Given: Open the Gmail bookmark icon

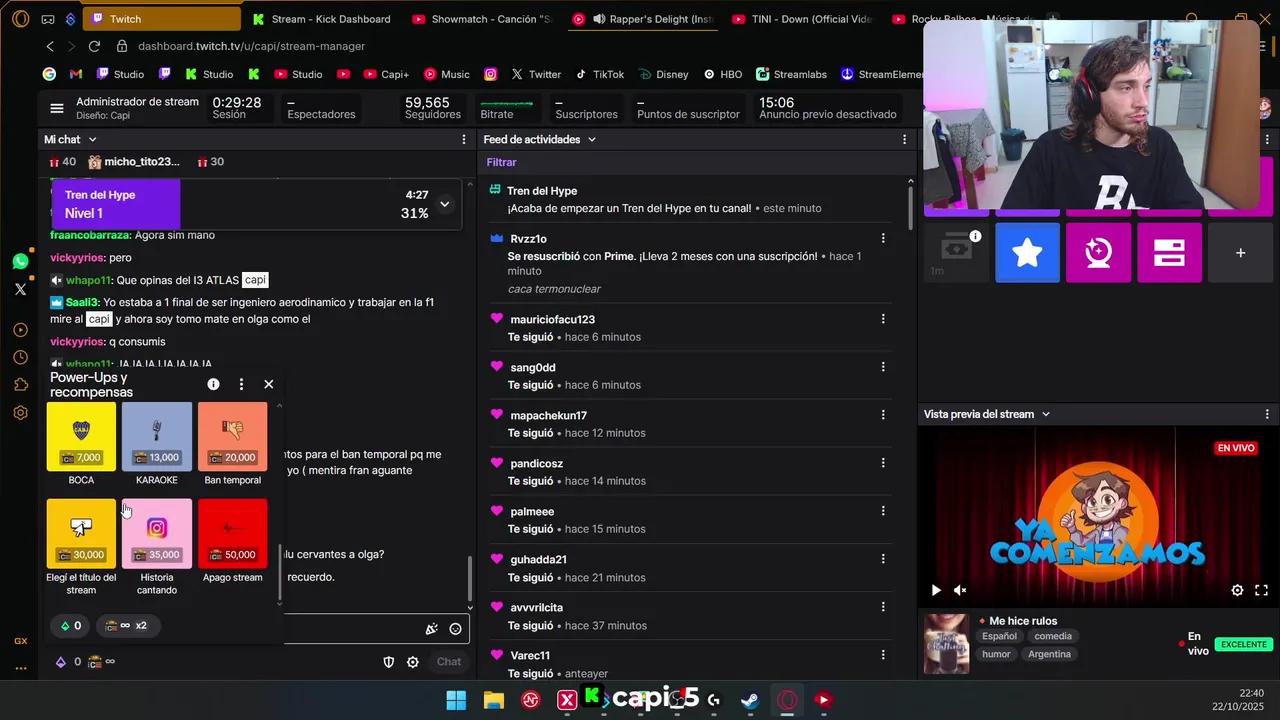Looking at the screenshot, I should (76, 74).
